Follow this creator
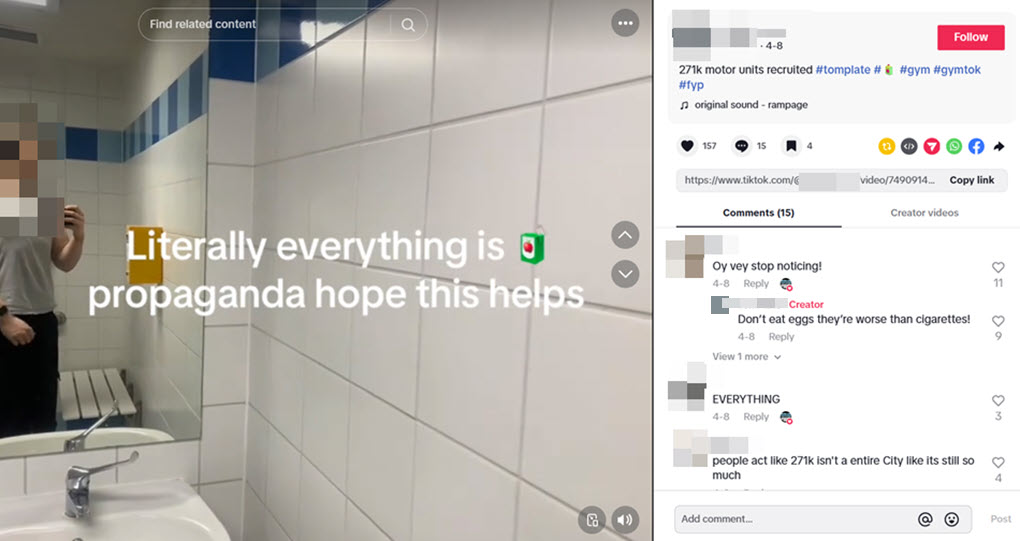Image resolution: width=1020 pixels, height=541 pixels. 971,37
